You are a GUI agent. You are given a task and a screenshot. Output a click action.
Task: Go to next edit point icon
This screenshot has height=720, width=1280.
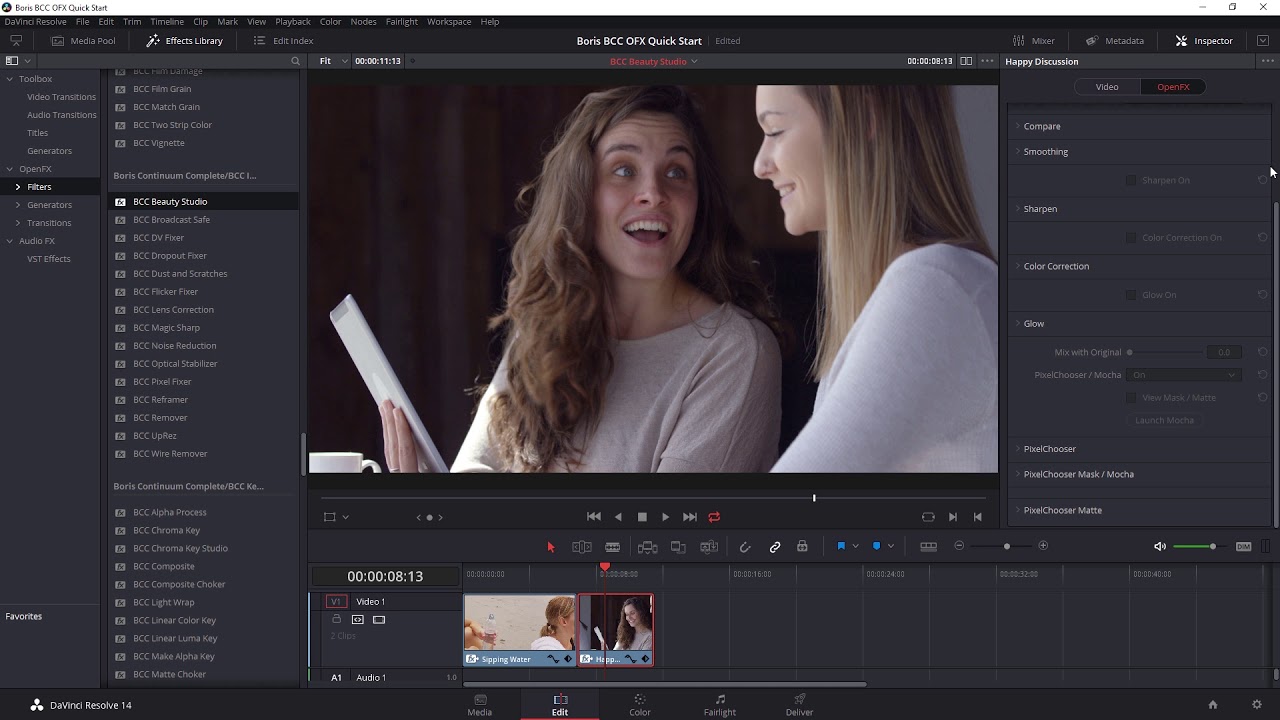[x=953, y=517]
